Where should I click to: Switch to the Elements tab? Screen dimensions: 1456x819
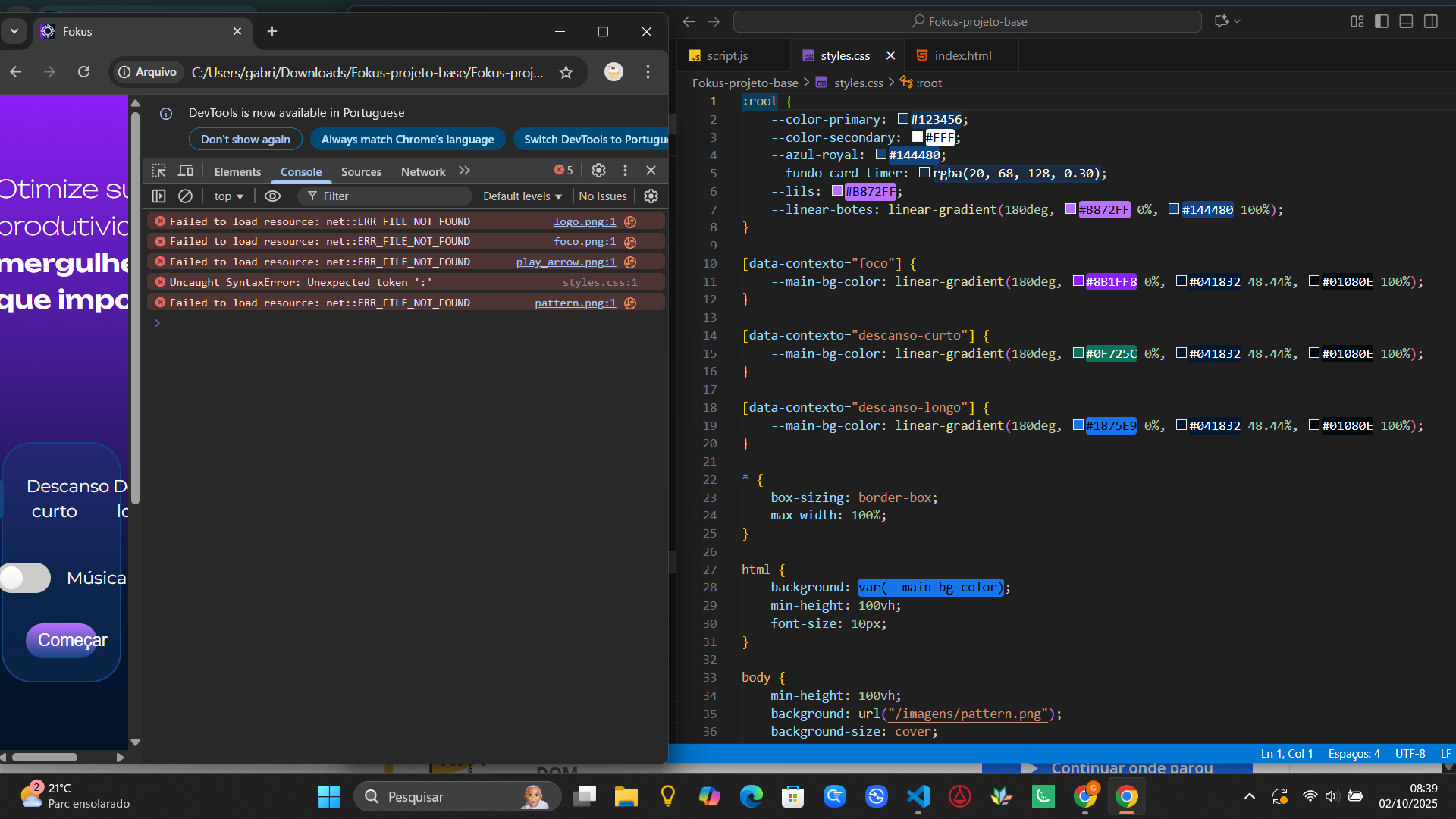tap(237, 172)
